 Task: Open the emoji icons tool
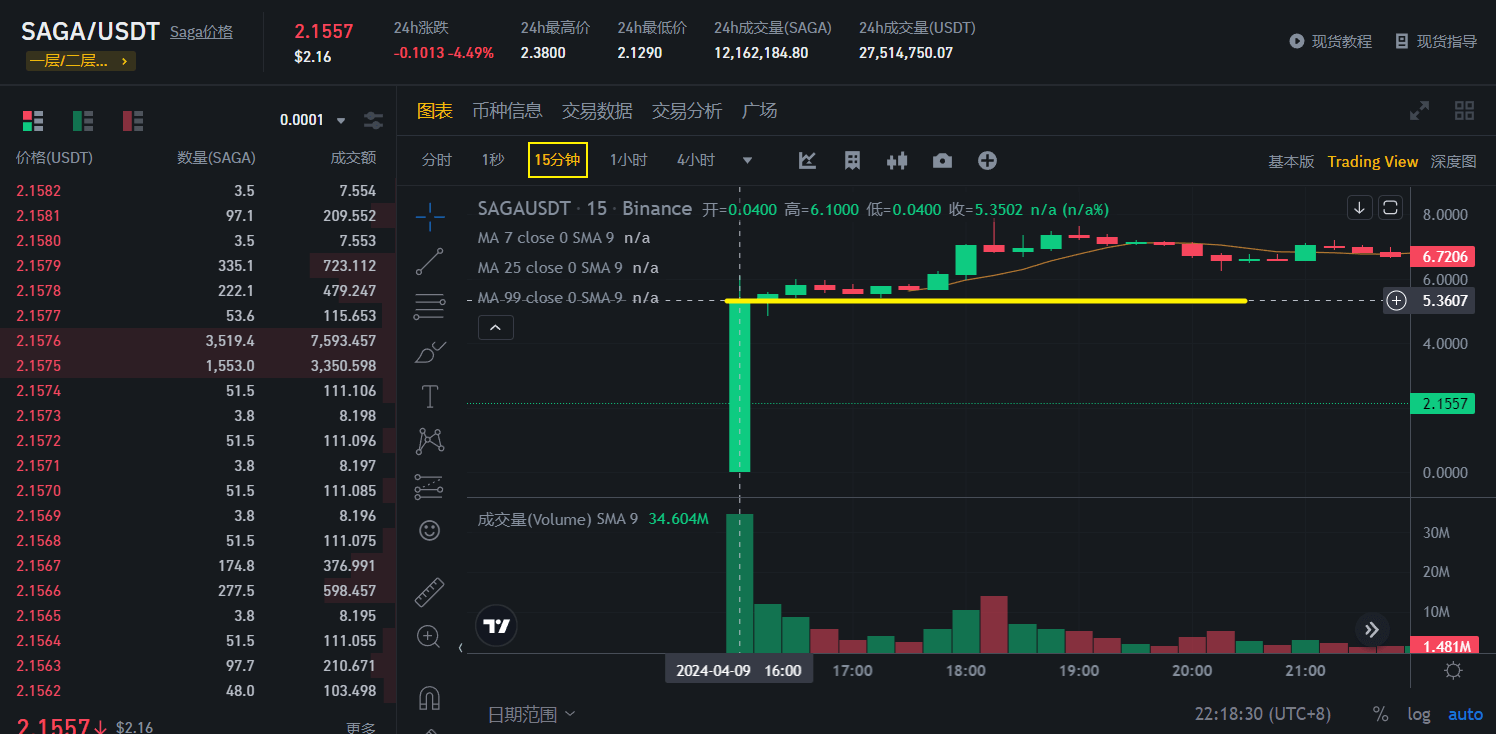coord(430,530)
